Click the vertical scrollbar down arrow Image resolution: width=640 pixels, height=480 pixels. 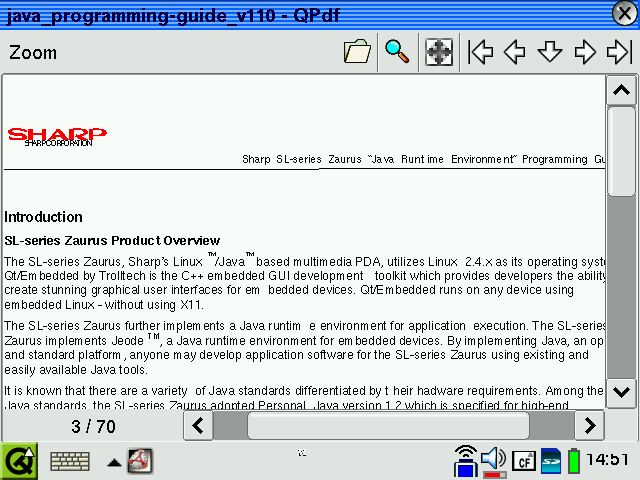click(621, 393)
